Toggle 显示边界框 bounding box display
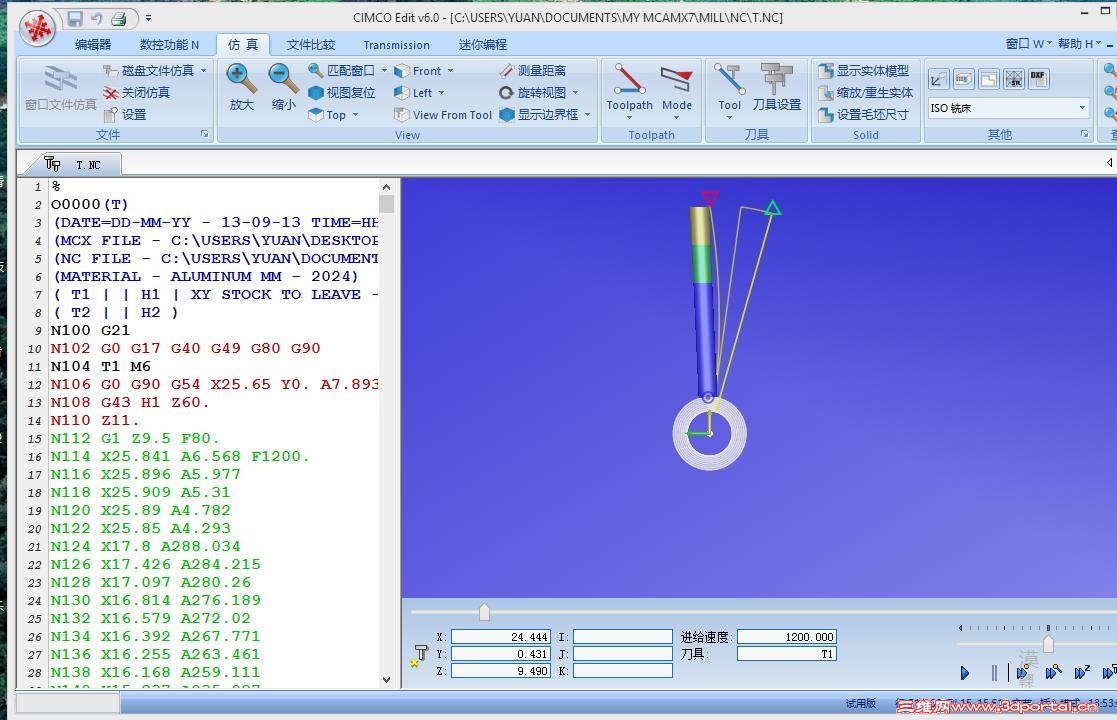Viewport: 1117px width, 720px height. coord(539,115)
